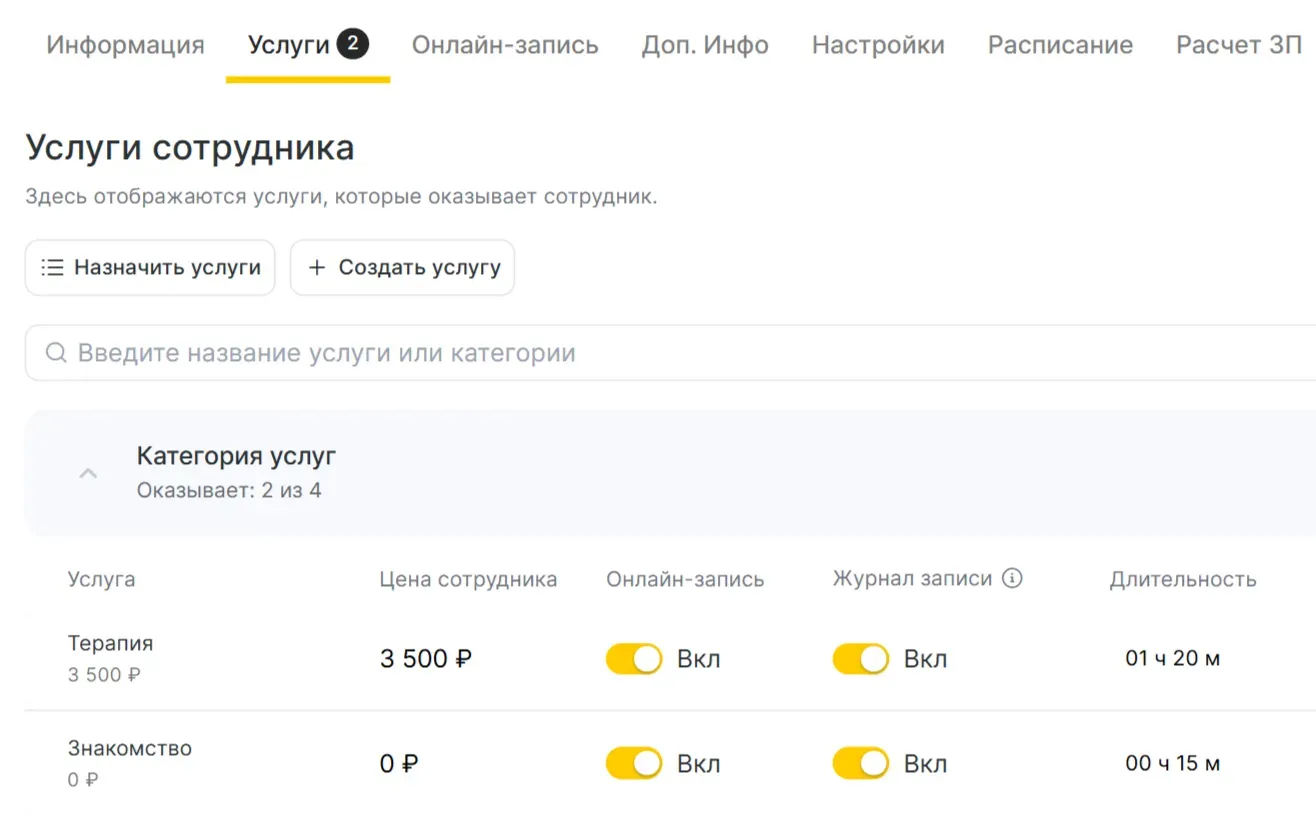This screenshot has width=1316, height=829.
Task: Edit the 01 ч 20 м duration for Терапия
Action: click(1172, 659)
